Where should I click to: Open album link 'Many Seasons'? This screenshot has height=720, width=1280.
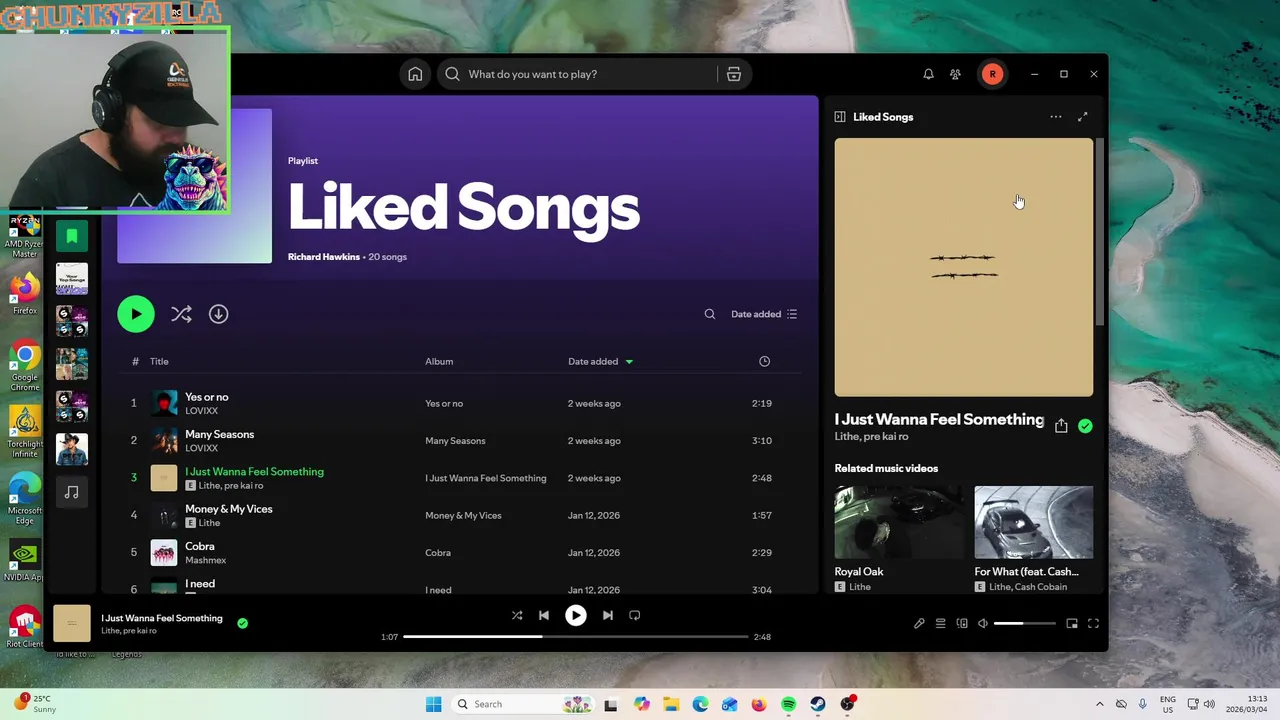point(455,440)
